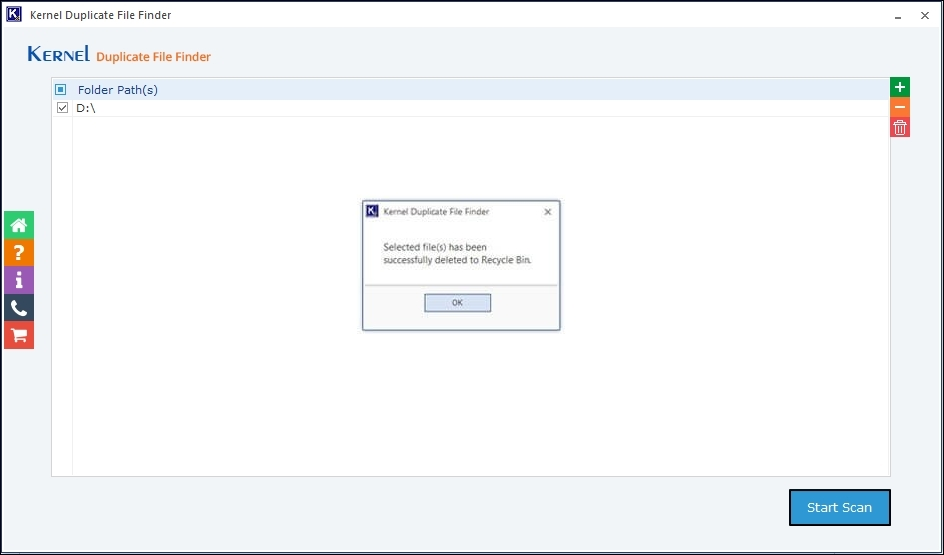The width and height of the screenshot is (944, 555).
Task: Select the D:\ folder path row
Action: coord(471,108)
